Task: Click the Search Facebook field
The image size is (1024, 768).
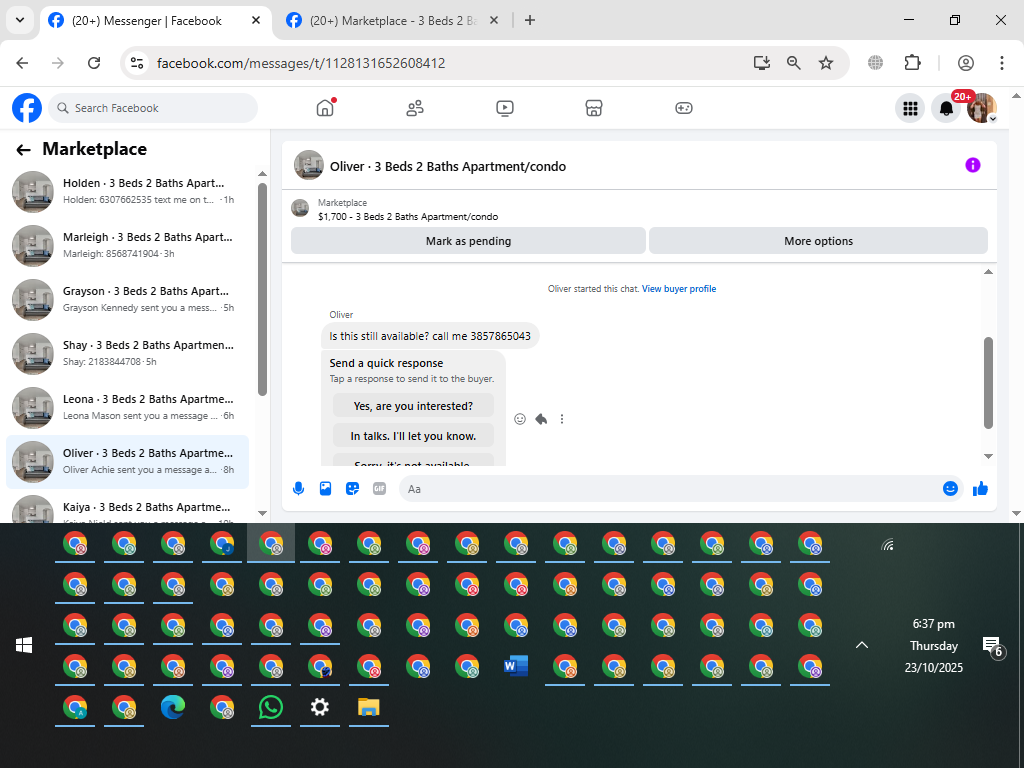Action: [x=153, y=108]
